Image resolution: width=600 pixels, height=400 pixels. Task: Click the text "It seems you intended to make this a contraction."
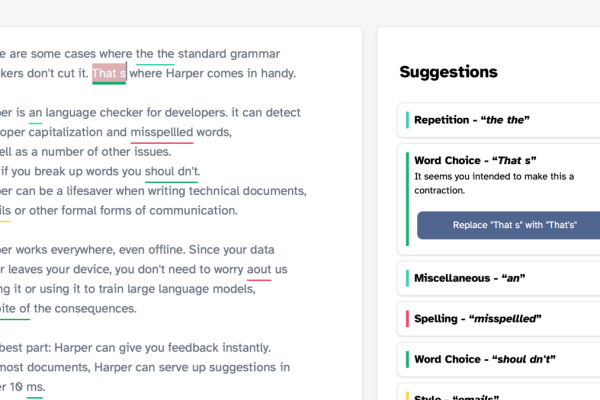click(x=494, y=183)
